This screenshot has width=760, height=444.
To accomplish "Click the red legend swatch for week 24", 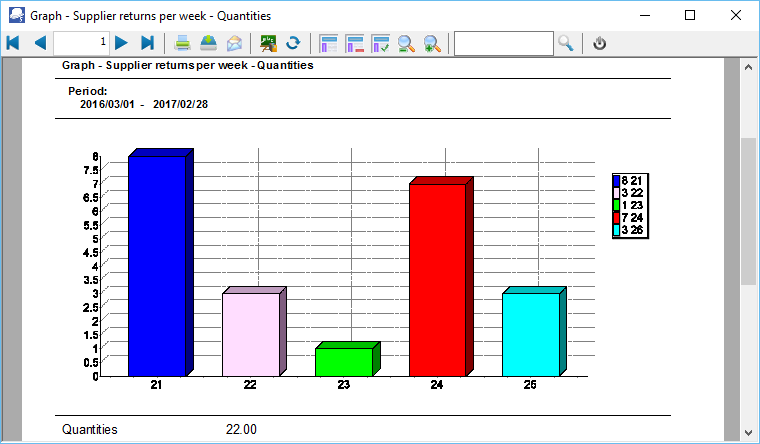I will (x=617, y=217).
